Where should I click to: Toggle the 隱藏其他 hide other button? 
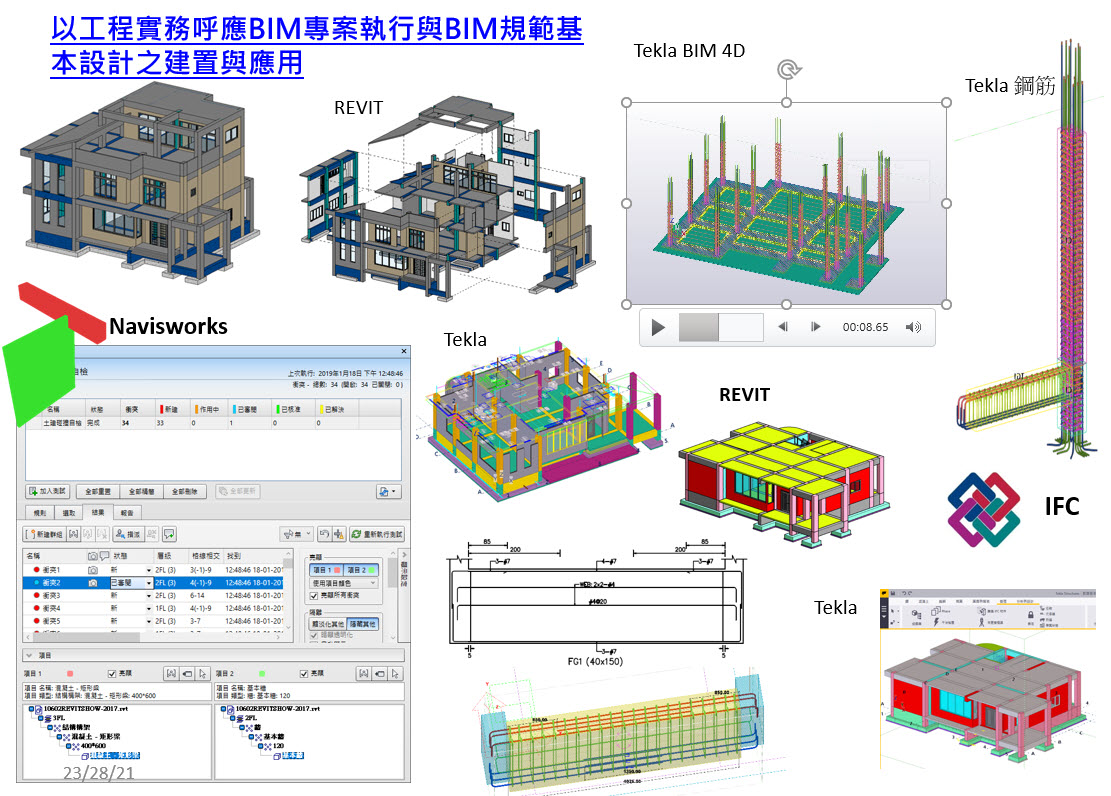[363, 624]
